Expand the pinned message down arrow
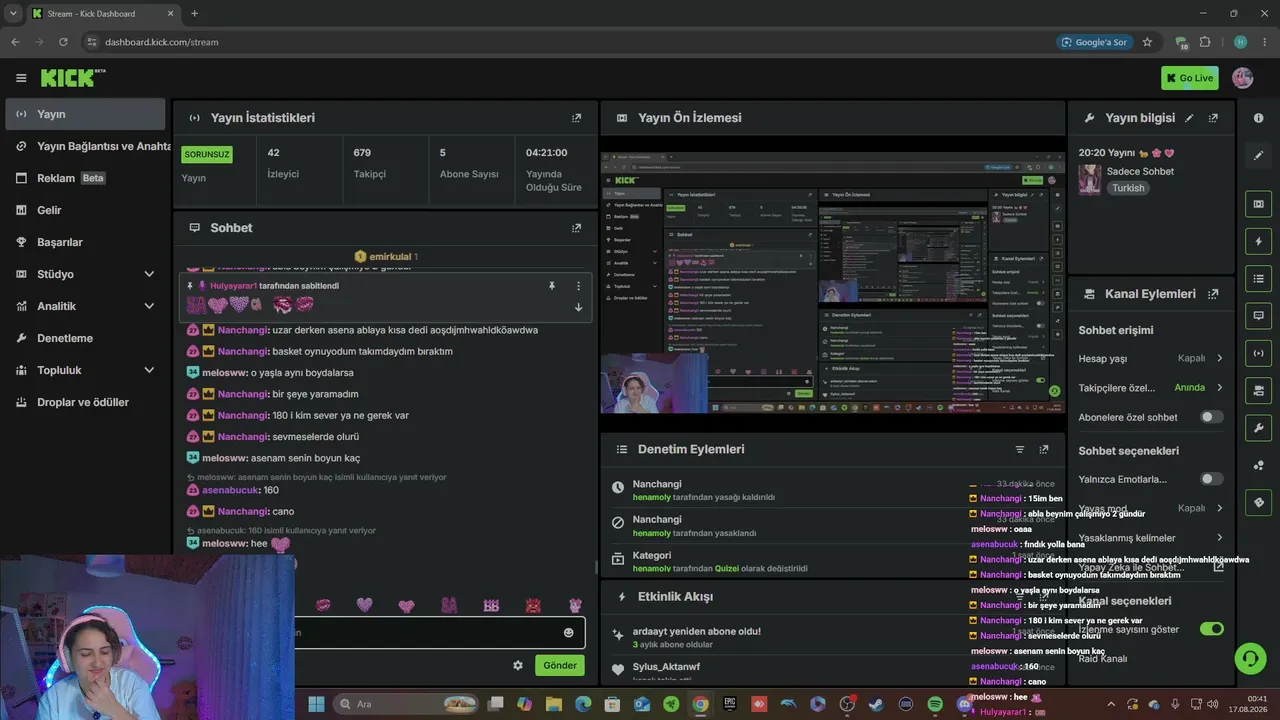This screenshot has width=1280, height=720. 578,307
